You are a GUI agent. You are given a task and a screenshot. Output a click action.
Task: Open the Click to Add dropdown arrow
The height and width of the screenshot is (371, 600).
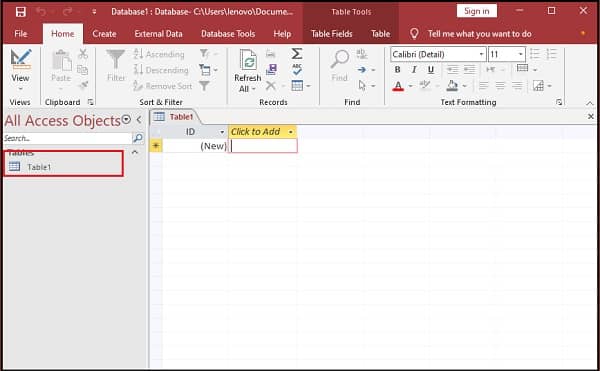click(x=291, y=132)
